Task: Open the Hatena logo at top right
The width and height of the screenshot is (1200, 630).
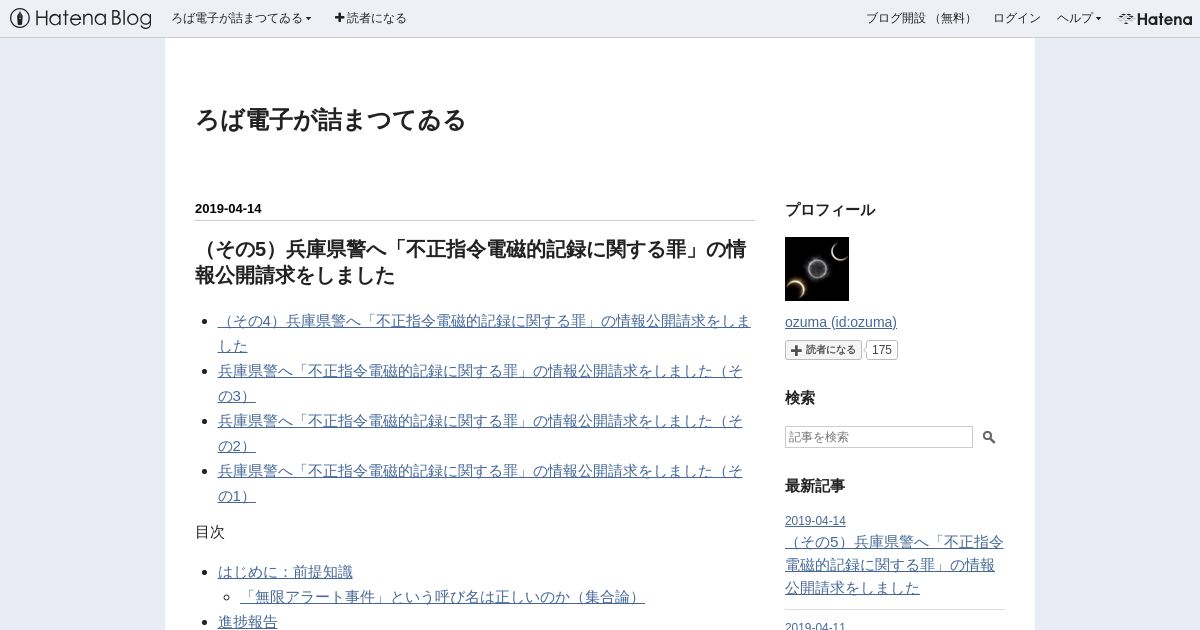Action: (1155, 18)
